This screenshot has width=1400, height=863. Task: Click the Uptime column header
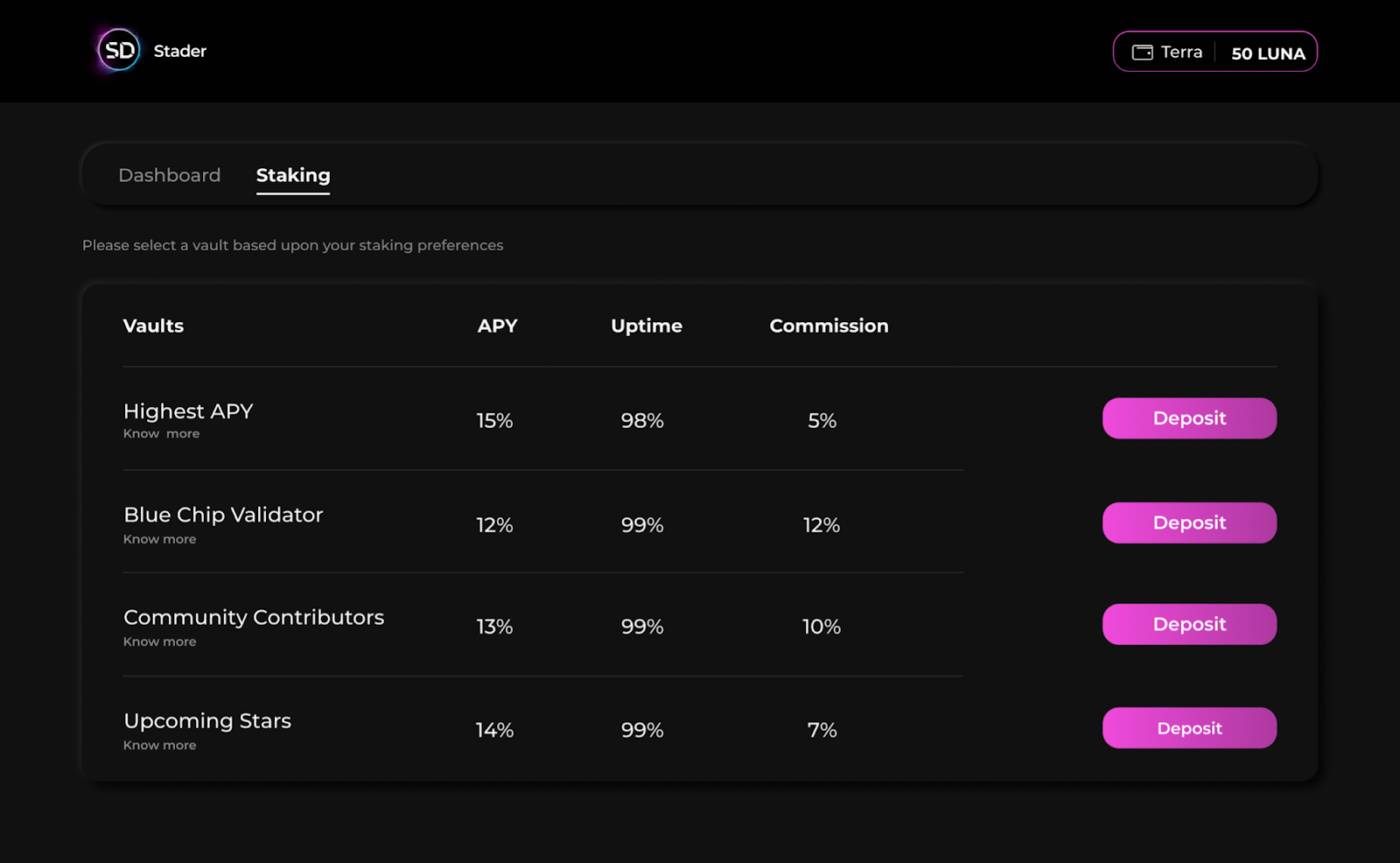coord(646,326)
